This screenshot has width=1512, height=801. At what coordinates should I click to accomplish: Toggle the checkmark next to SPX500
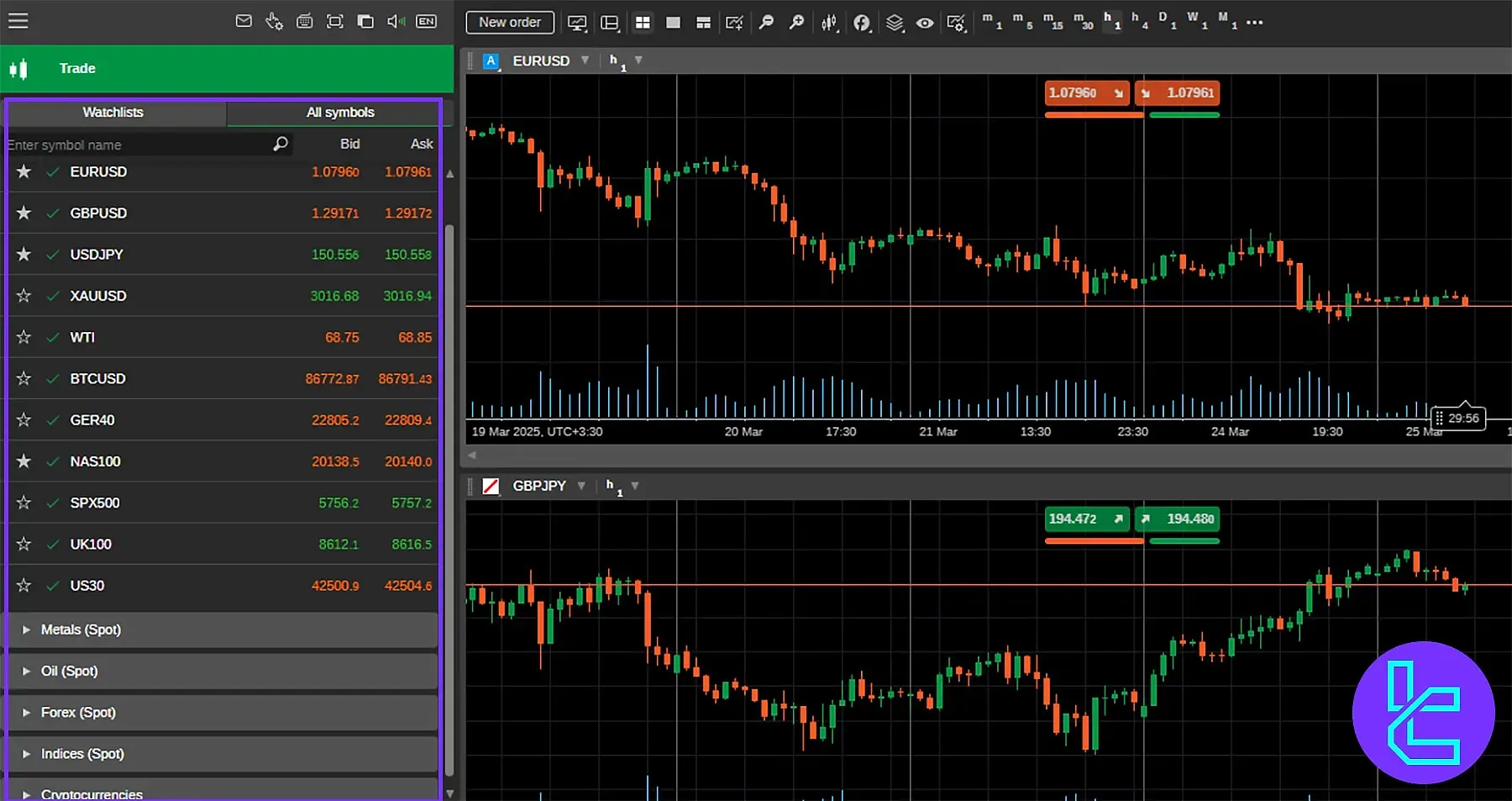pyautogui.click(x=53, y=503)
